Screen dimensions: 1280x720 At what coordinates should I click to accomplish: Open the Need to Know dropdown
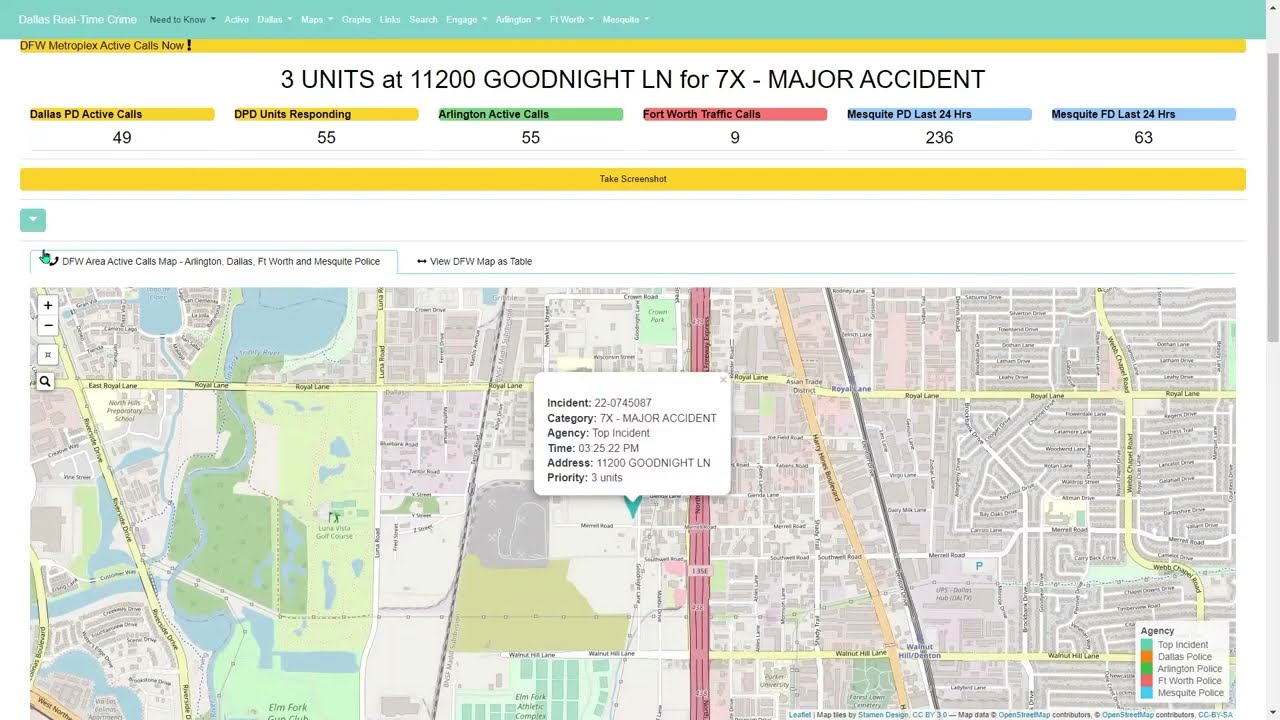[183, 19]
